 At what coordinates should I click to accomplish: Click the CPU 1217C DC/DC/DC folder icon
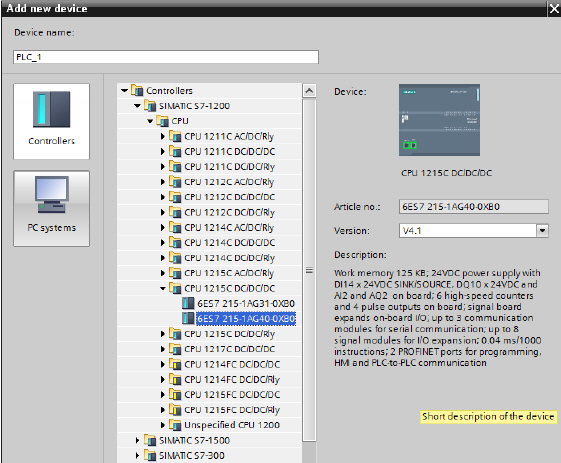(175, 349)
